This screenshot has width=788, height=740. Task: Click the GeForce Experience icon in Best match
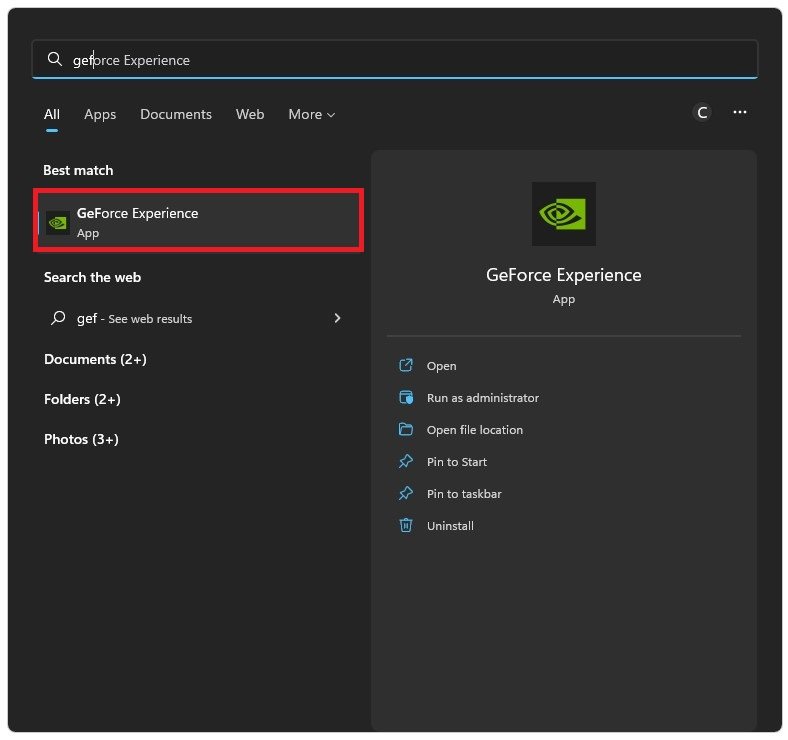click(x=58, y=222)
